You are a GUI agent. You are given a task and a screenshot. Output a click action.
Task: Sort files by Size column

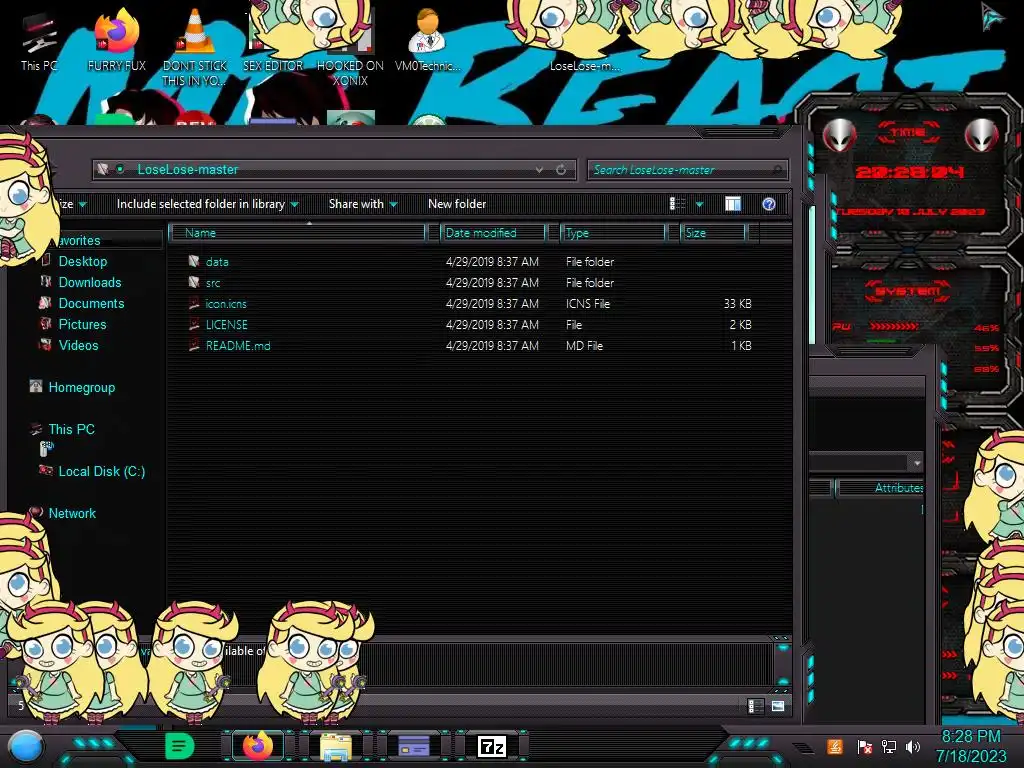click(x=713, y=232)
